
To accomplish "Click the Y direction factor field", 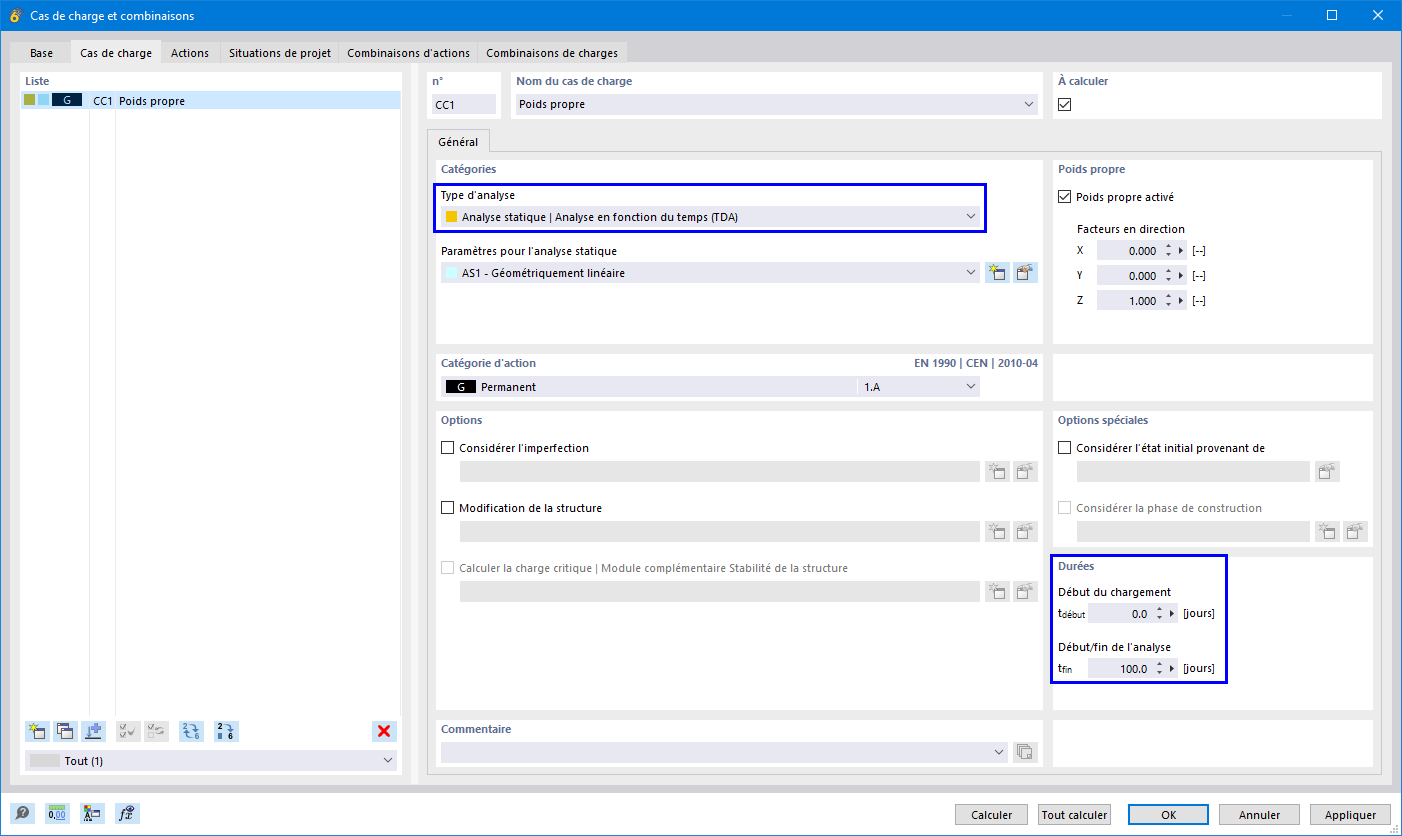I will tap(1129, 276).
